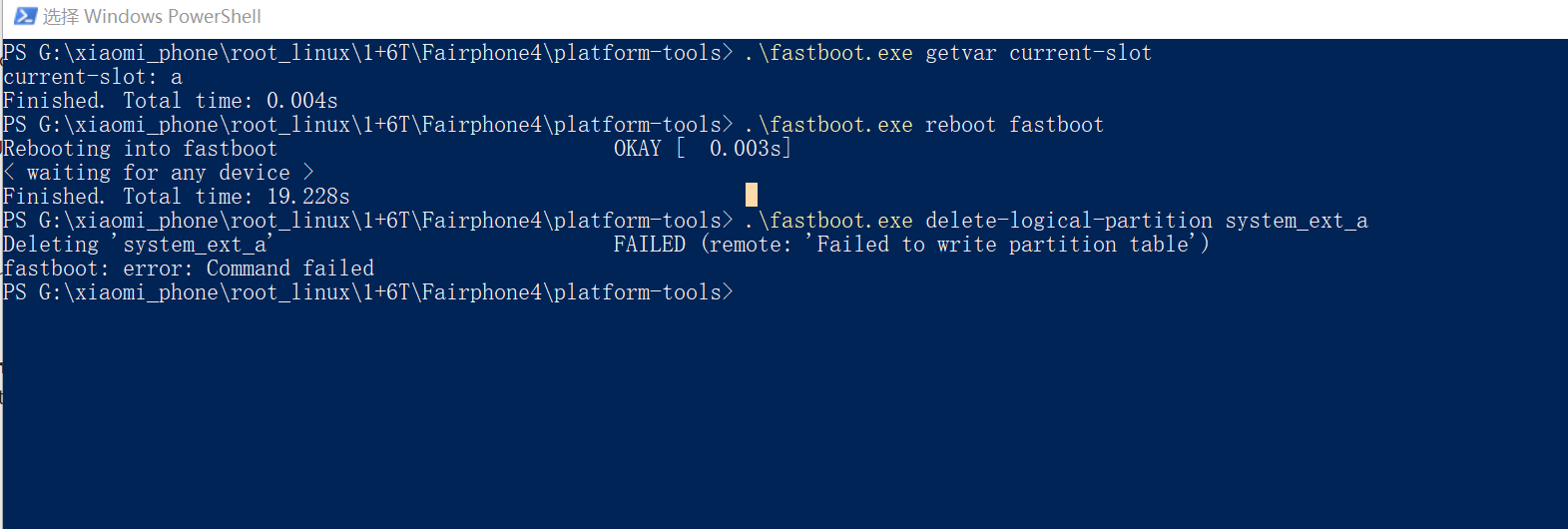
Task: Click the first prompt's platform-tools path
Action: 380,53
